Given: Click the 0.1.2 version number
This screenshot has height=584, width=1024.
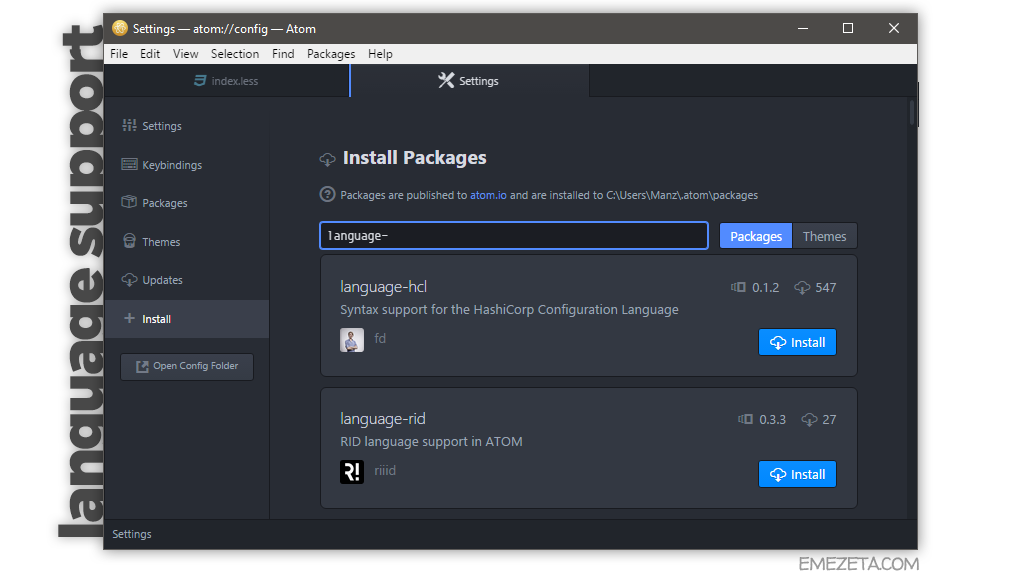Looking at the screenshot, I should click(765, 287).
